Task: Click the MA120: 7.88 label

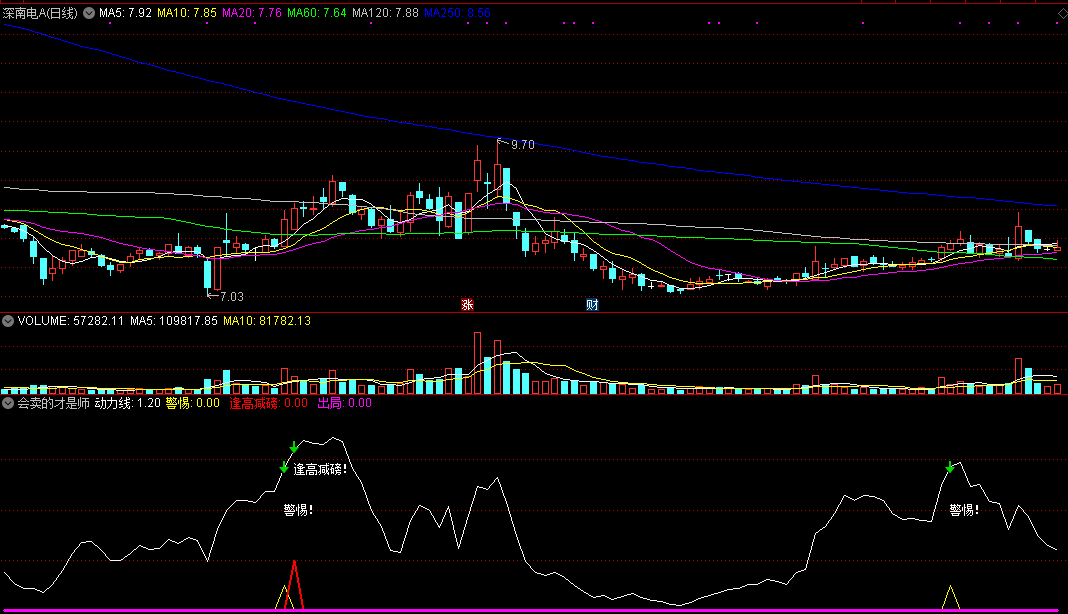Action: (x=385, y=13)
